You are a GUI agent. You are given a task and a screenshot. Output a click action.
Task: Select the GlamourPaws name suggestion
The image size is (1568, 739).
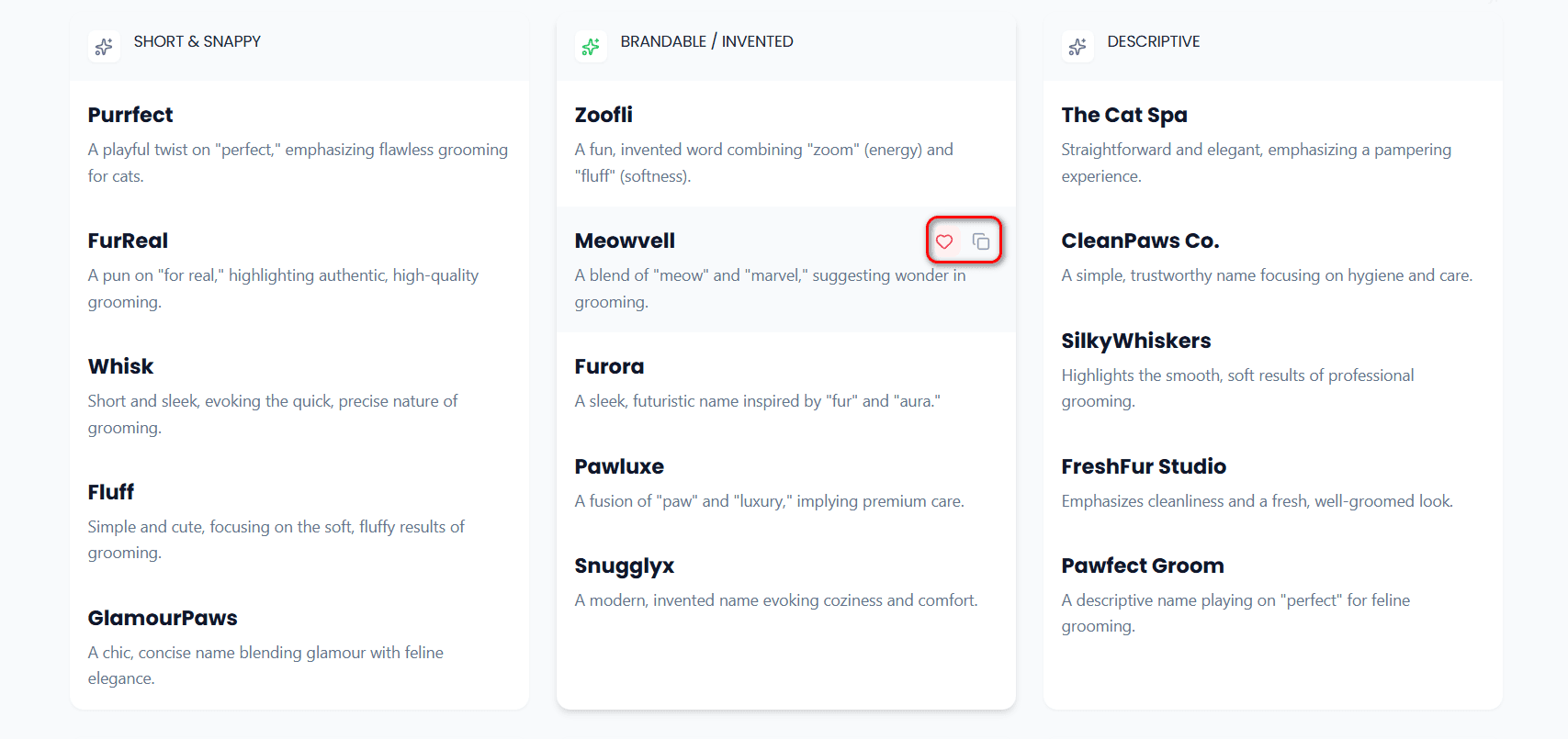[163, 619]
